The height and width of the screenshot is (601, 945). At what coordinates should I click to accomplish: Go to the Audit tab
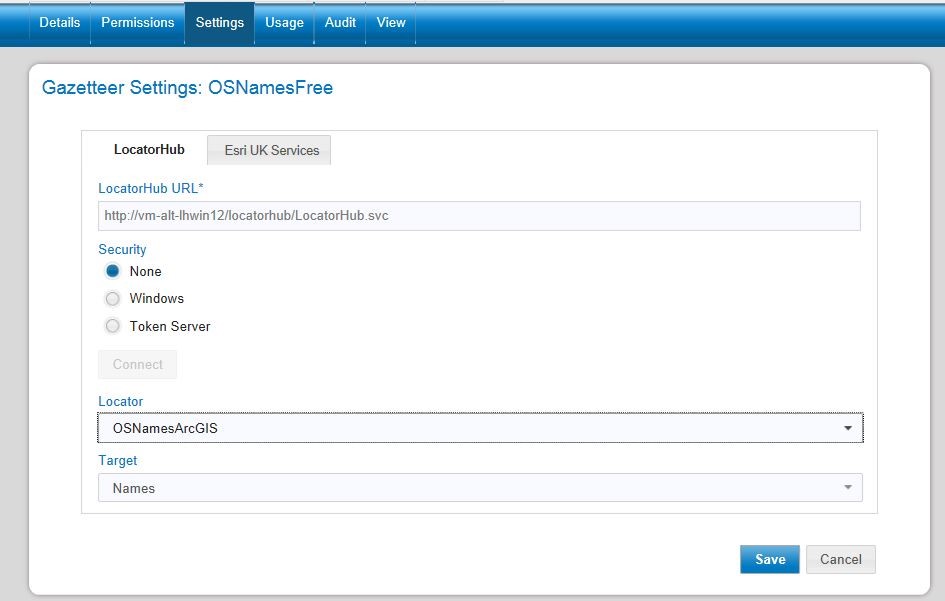[340, 23]
